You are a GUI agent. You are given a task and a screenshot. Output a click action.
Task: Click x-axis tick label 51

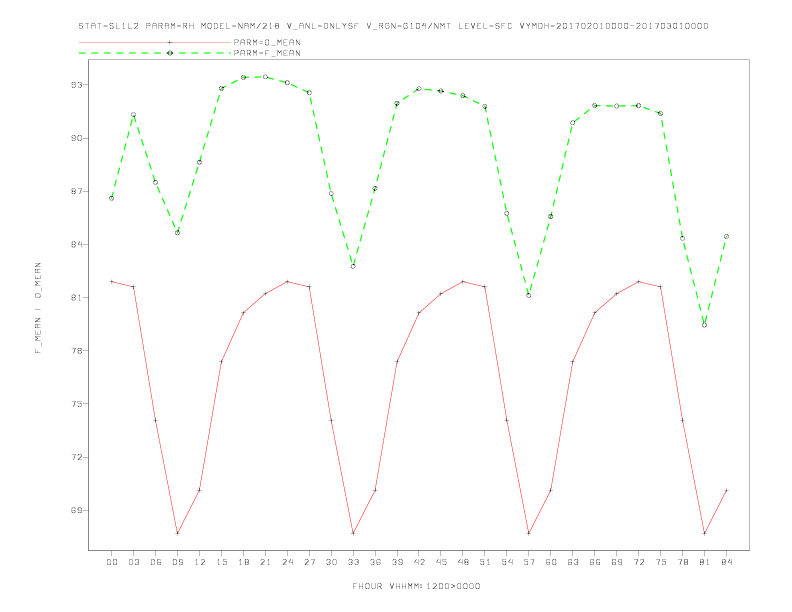[485, 562]
